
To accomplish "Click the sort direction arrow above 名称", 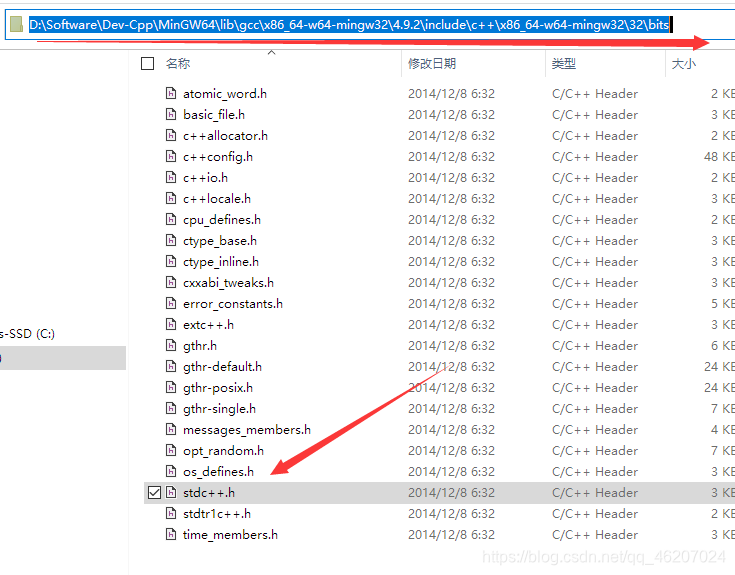I will click(271, 52).
